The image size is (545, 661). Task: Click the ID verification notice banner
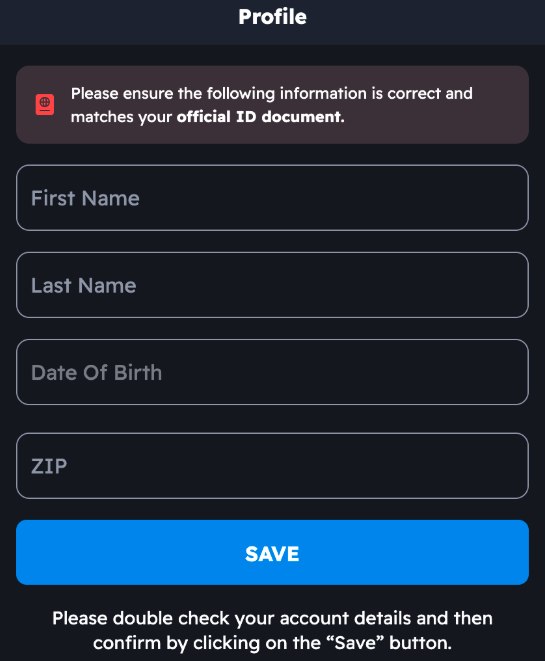point(272,105)
